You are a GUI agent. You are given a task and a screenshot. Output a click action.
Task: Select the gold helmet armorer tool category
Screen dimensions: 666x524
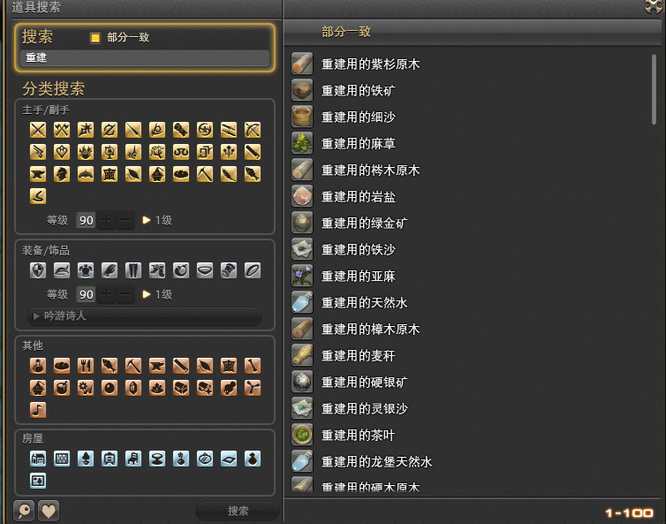[x=62, y=174]
